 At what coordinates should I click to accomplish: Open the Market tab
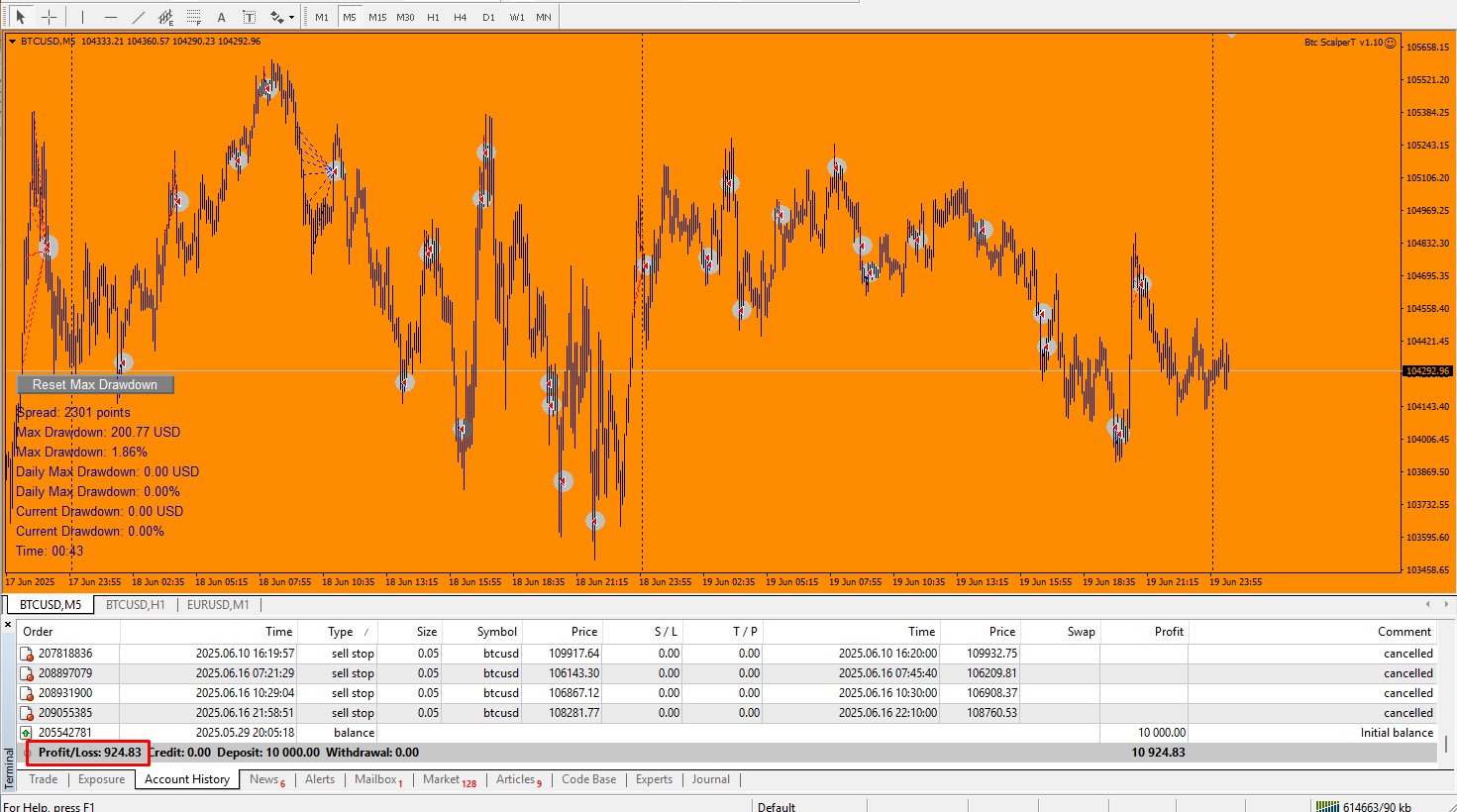coord(449,779)
